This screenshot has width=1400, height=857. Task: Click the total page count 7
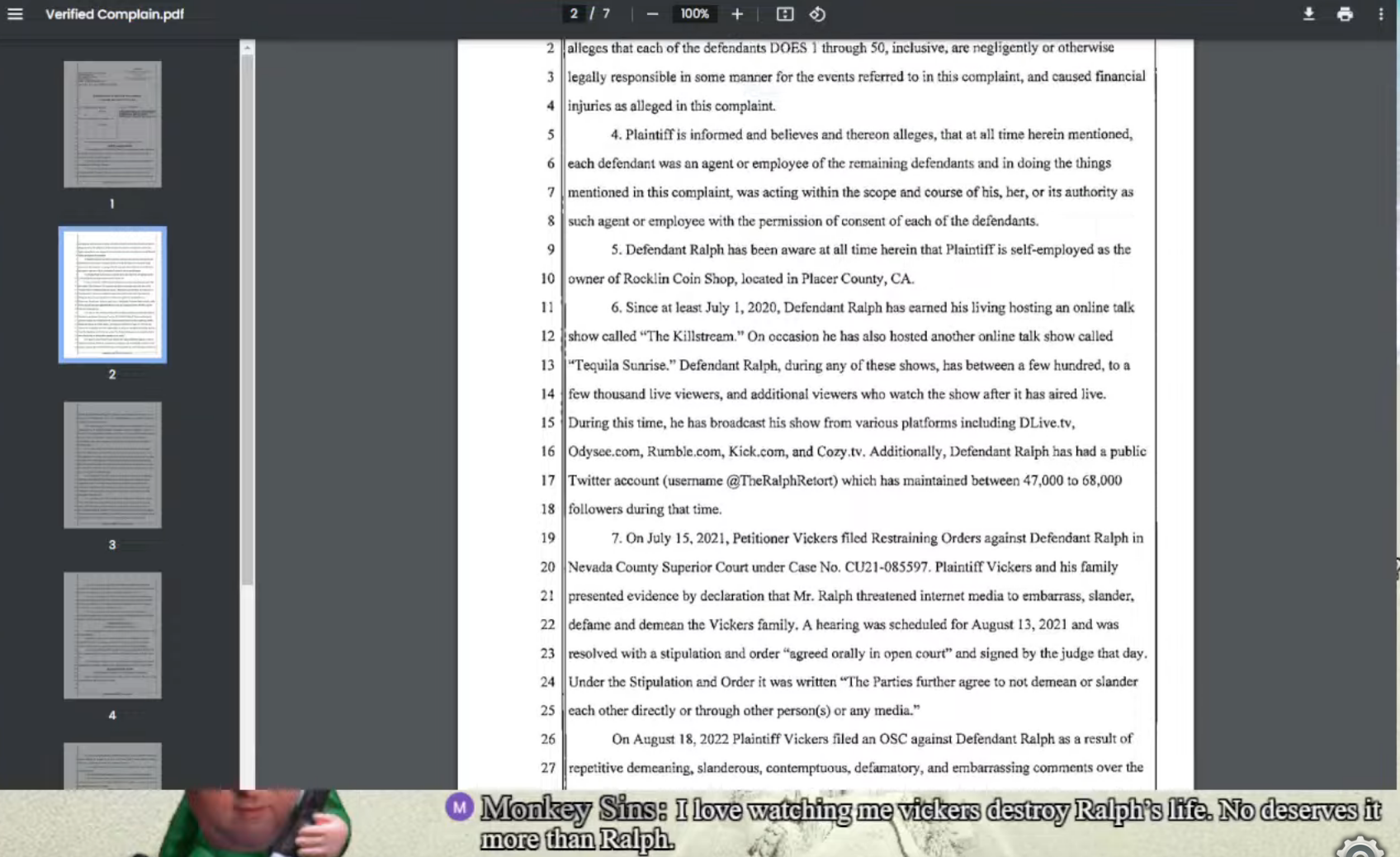pyautogui.click(x=606, y=14)
